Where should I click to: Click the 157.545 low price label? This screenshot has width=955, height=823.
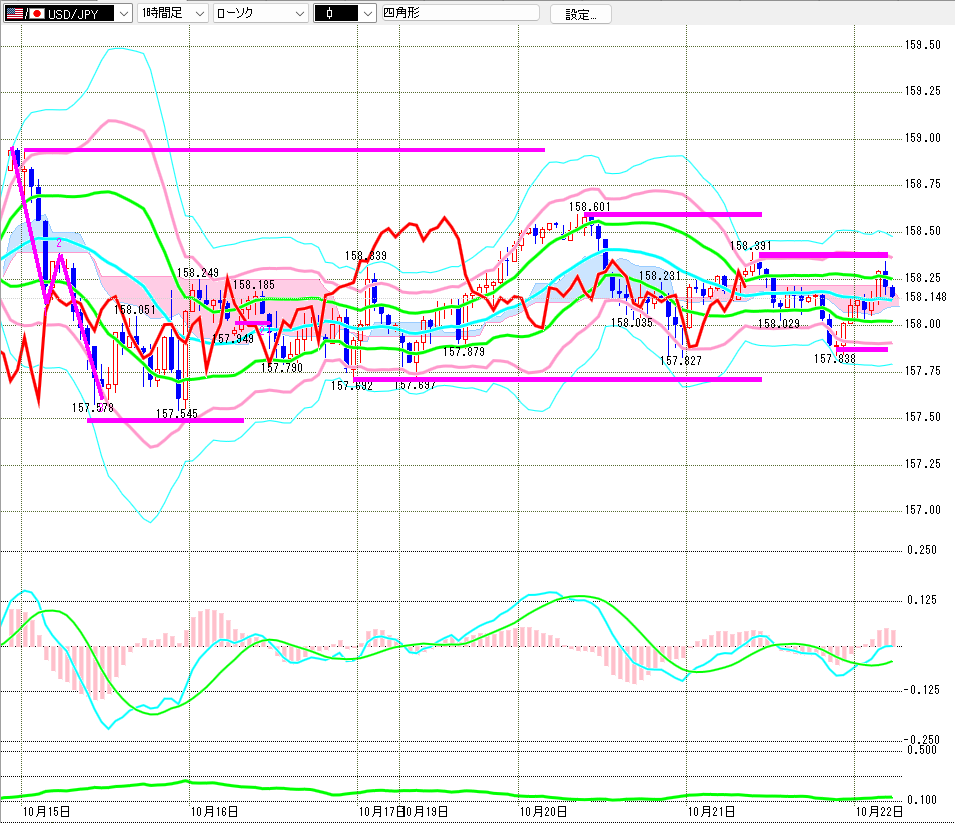(x=177, y=414)
